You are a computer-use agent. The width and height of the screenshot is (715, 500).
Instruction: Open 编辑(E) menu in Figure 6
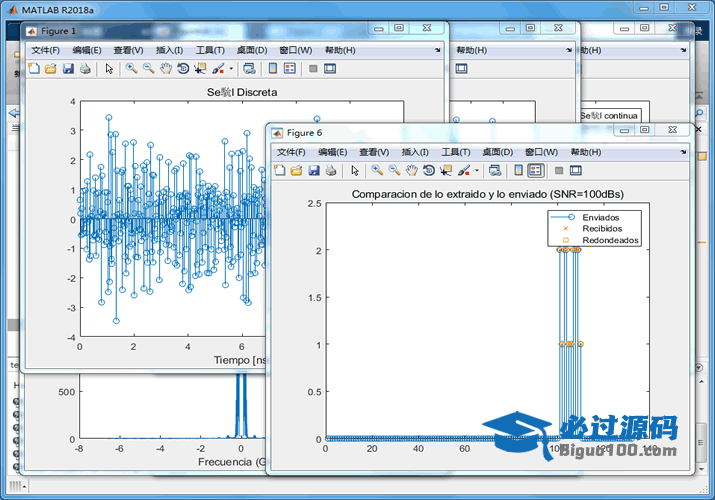click(332, 152)
